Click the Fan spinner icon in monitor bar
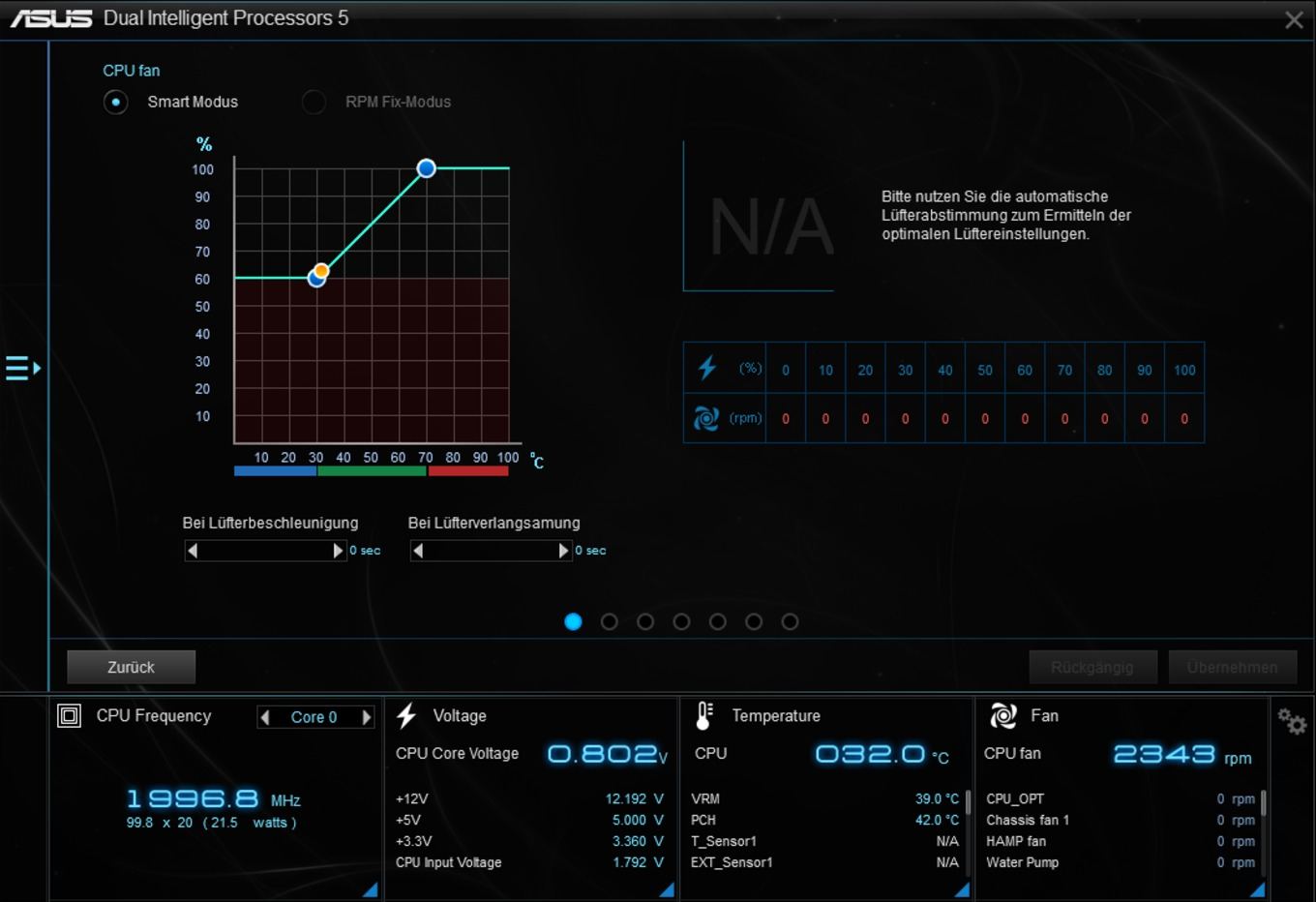 coord(1003,715)
